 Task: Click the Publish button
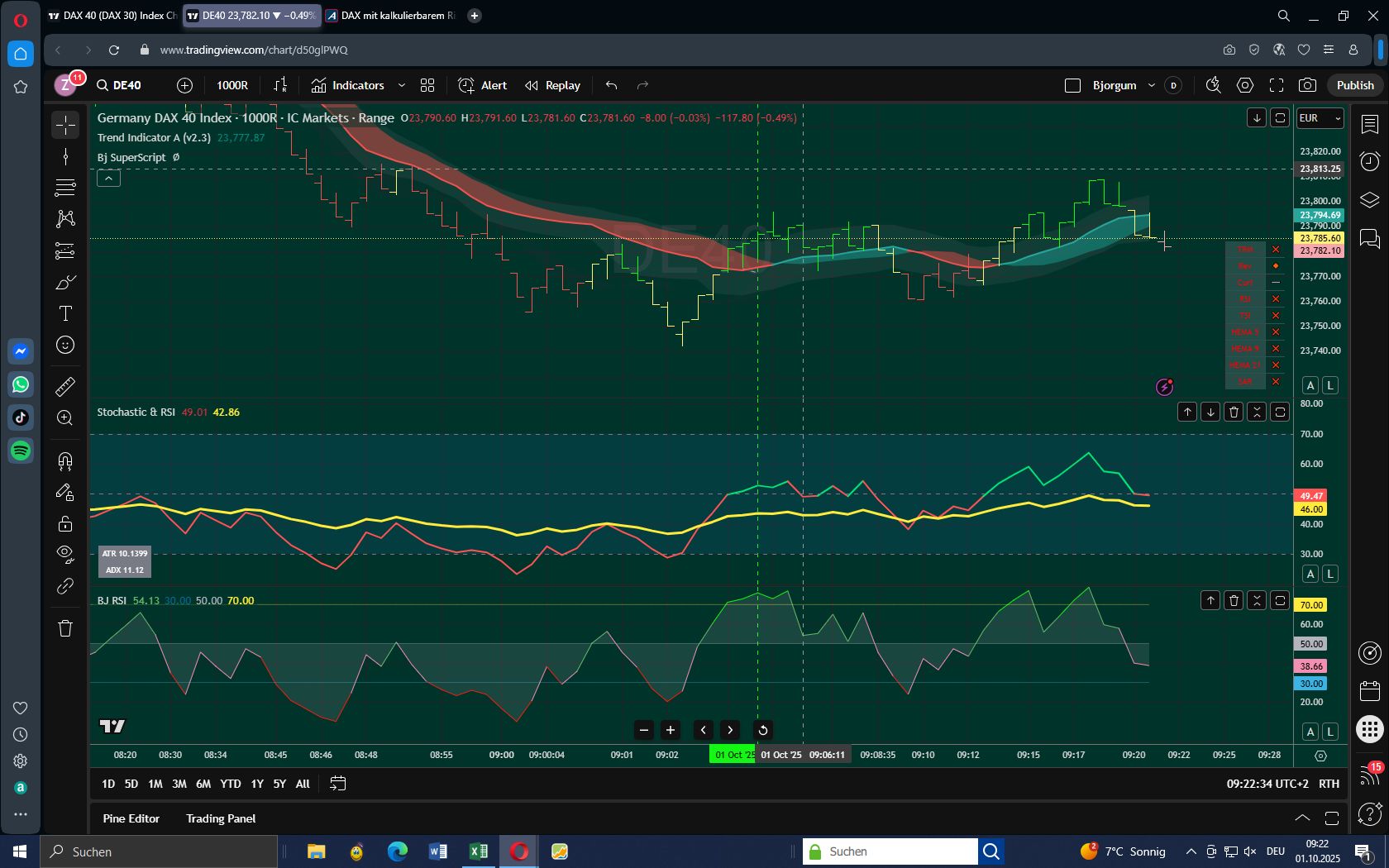1354,84
